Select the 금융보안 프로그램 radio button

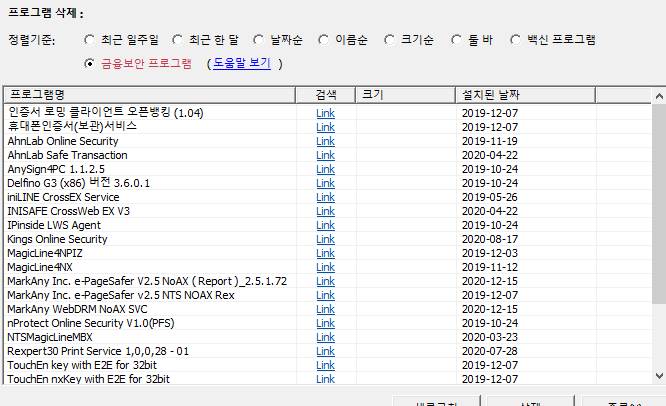(90, 64)
